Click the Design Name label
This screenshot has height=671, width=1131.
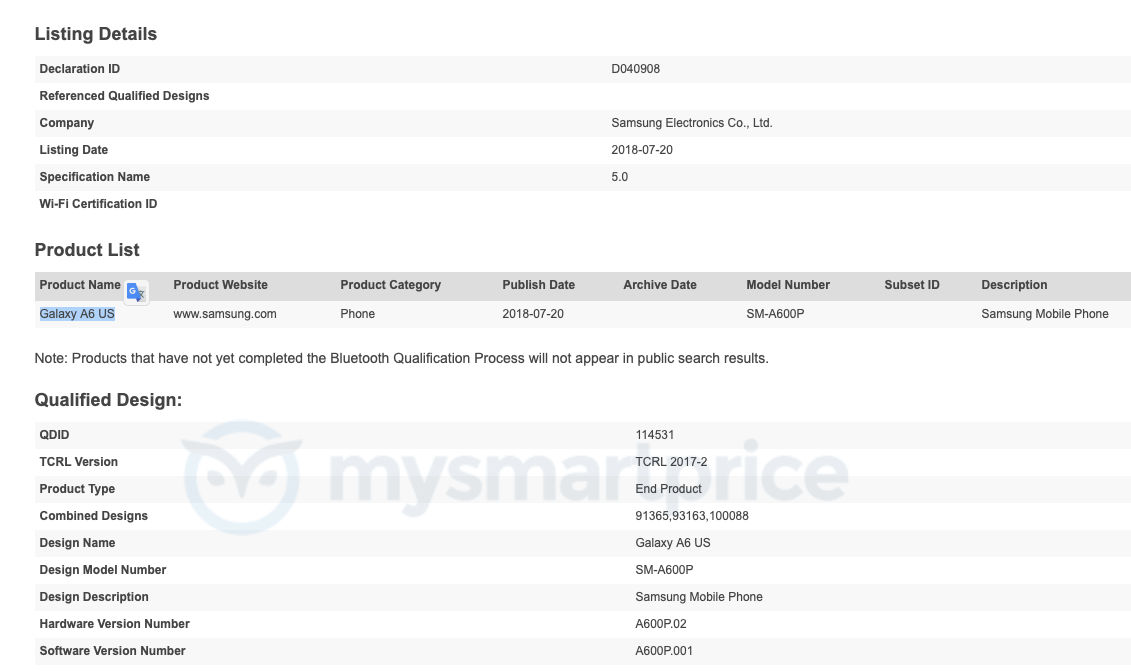click(77, 543)
